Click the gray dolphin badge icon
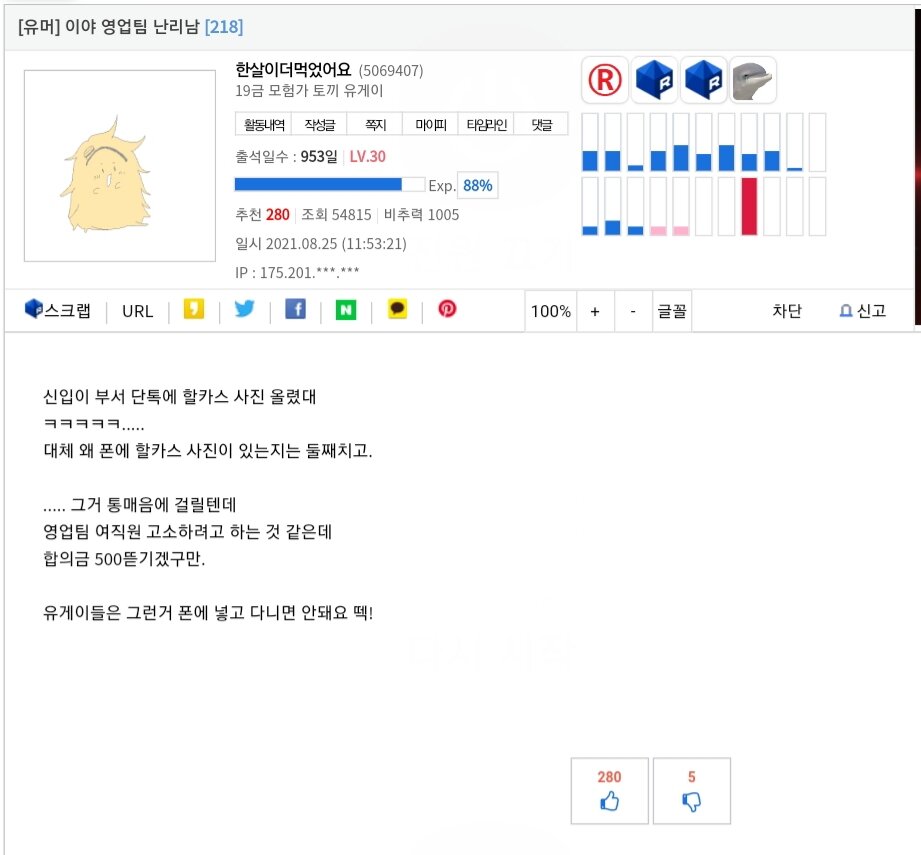921x855 pixels. click(x=753, y=80)
